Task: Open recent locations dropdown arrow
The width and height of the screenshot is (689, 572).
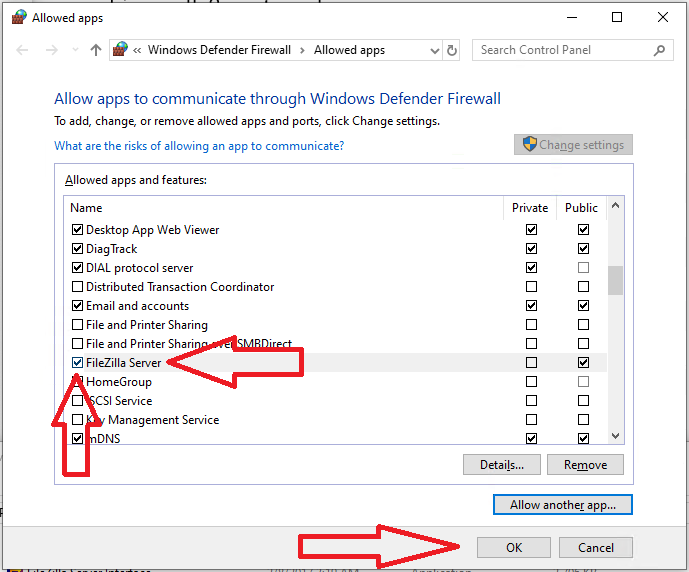Action: click(75, 50)
